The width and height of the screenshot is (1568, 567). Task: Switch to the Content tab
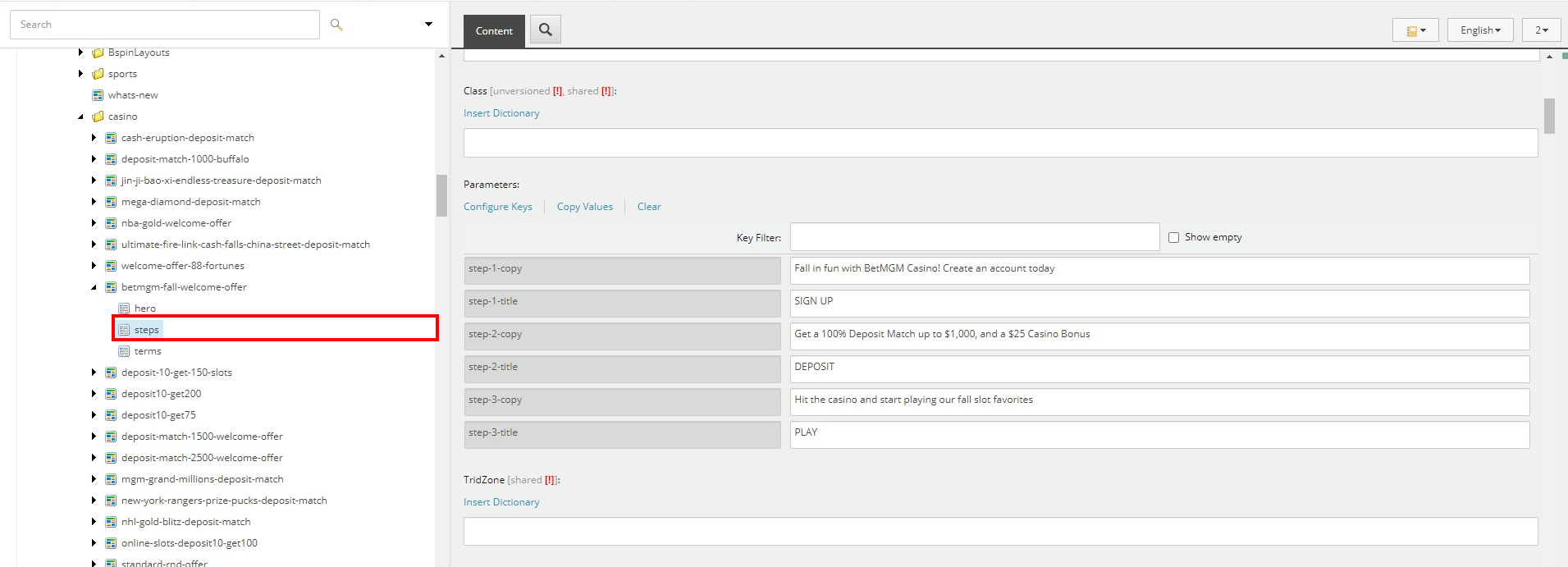click(494, 31)
